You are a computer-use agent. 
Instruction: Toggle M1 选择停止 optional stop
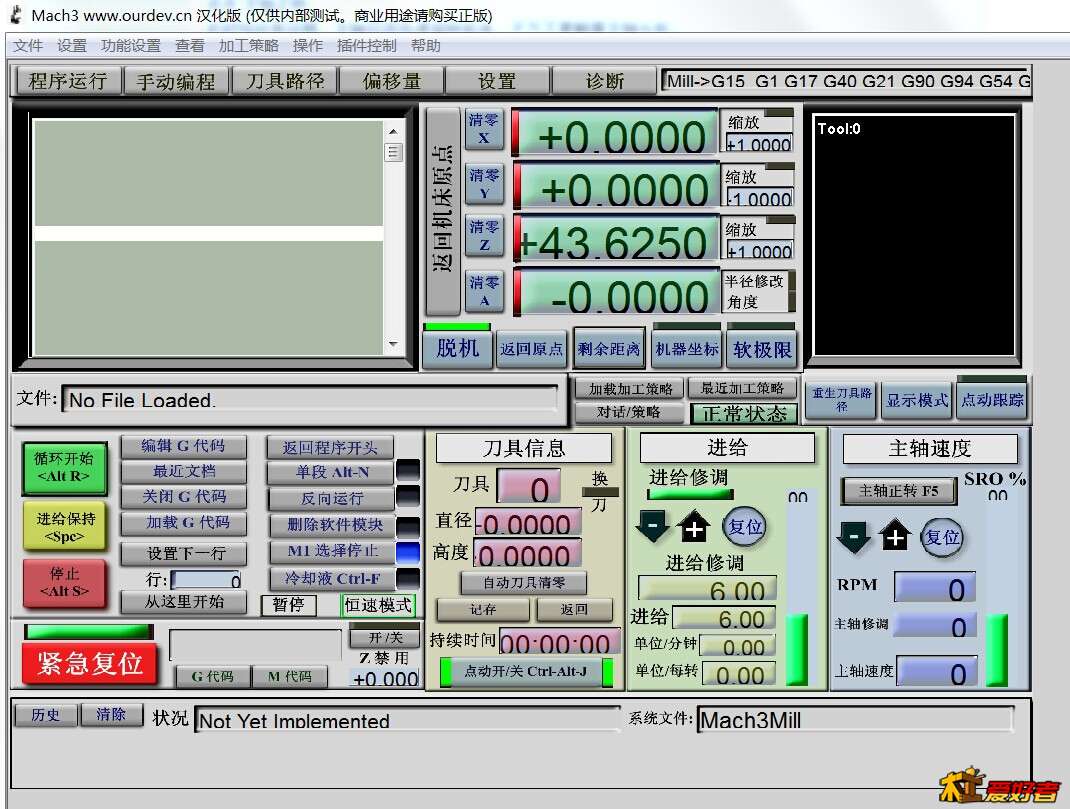pos(332,551)
